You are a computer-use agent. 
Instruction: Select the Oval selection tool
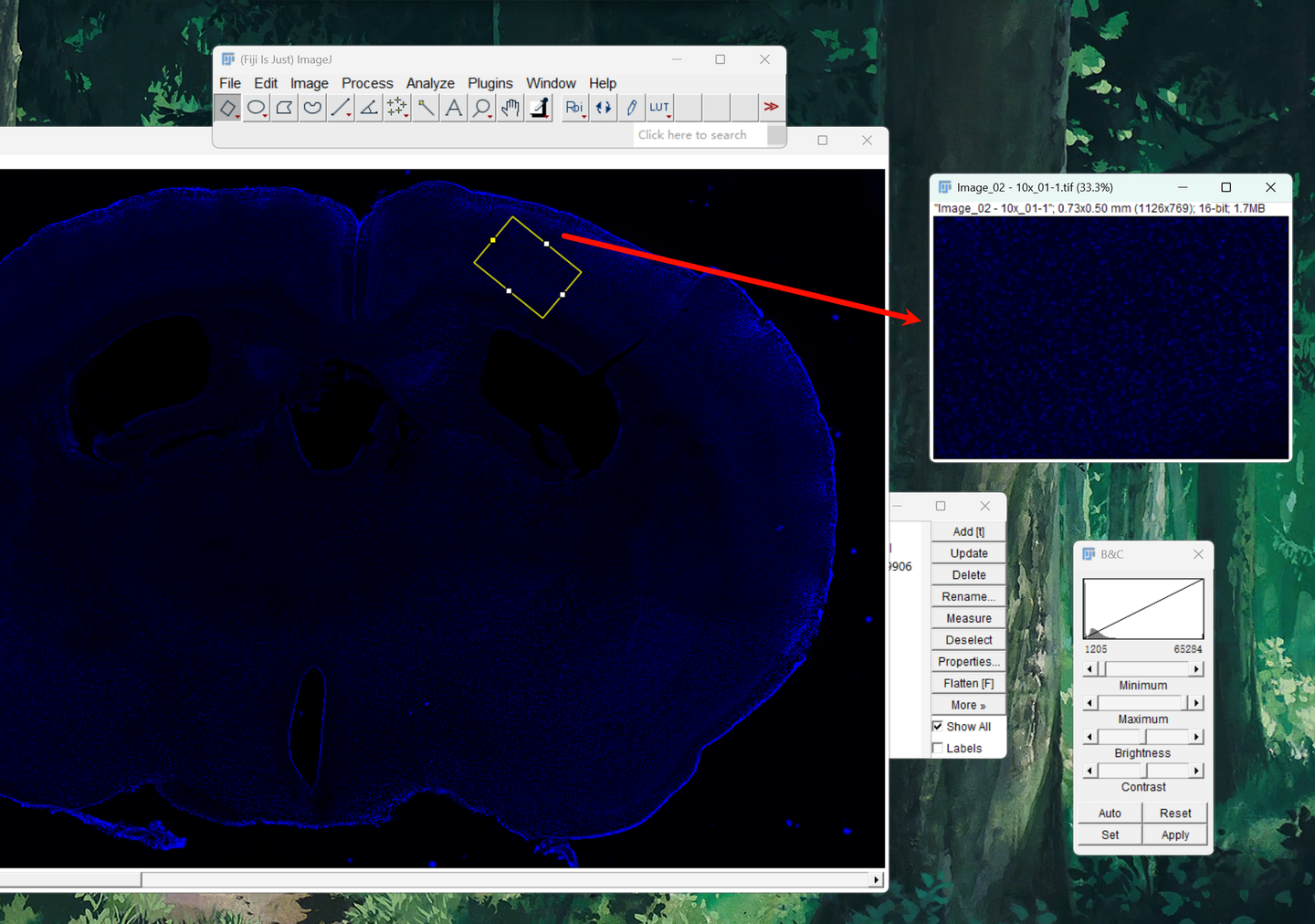[257, 108]
